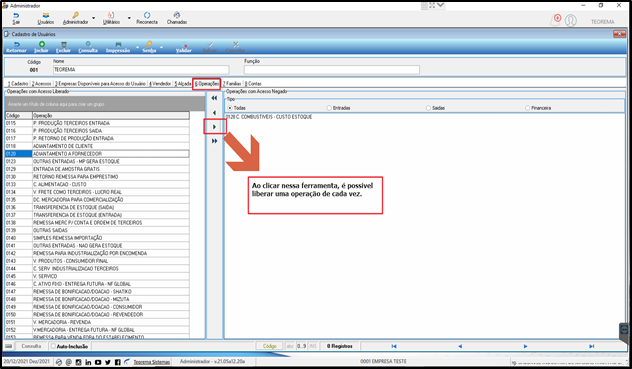The width and height of the screenshot is (632, 369).
Task: Open the Usuários toolbar icon
Action: tap(46, 15)
